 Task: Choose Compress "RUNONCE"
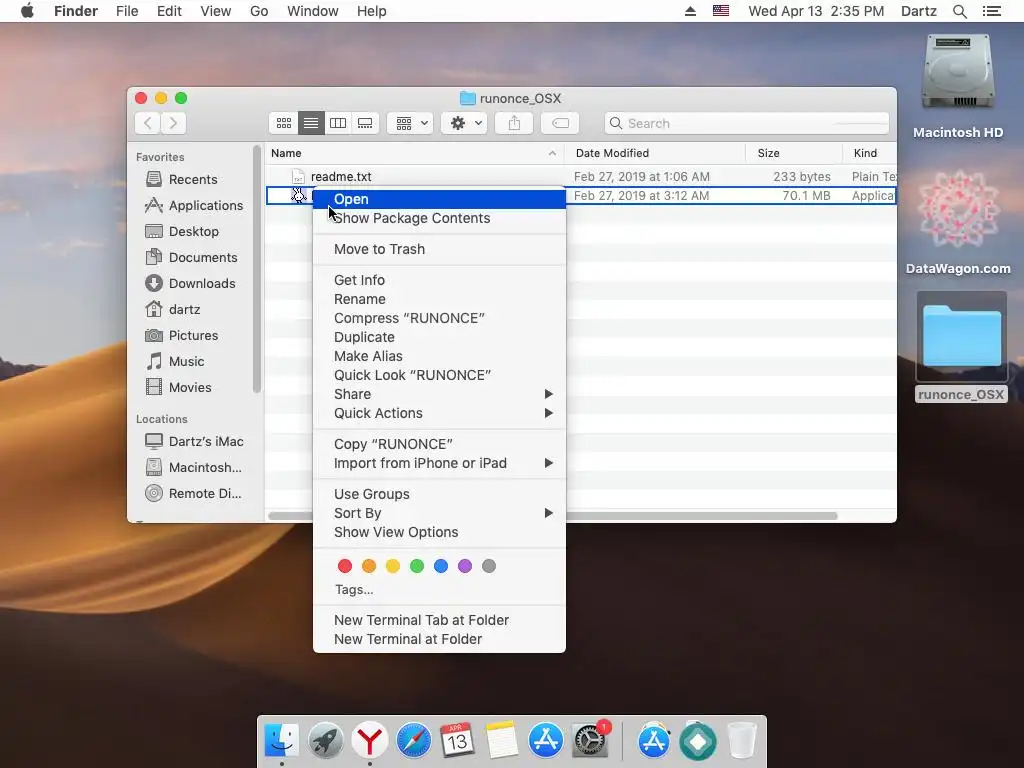440,318
